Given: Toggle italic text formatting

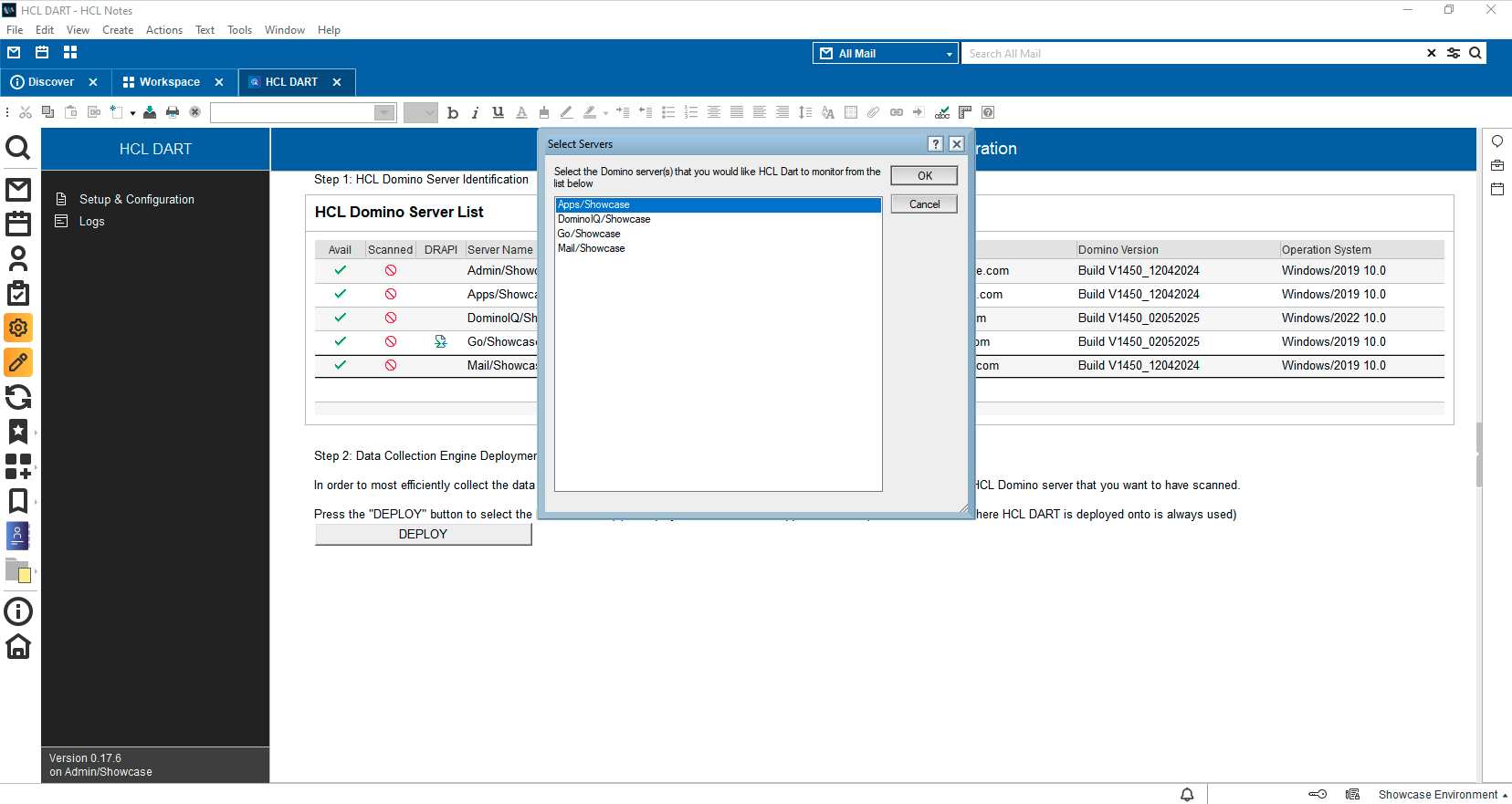Looking at the screenshot, I should (475, 112).
